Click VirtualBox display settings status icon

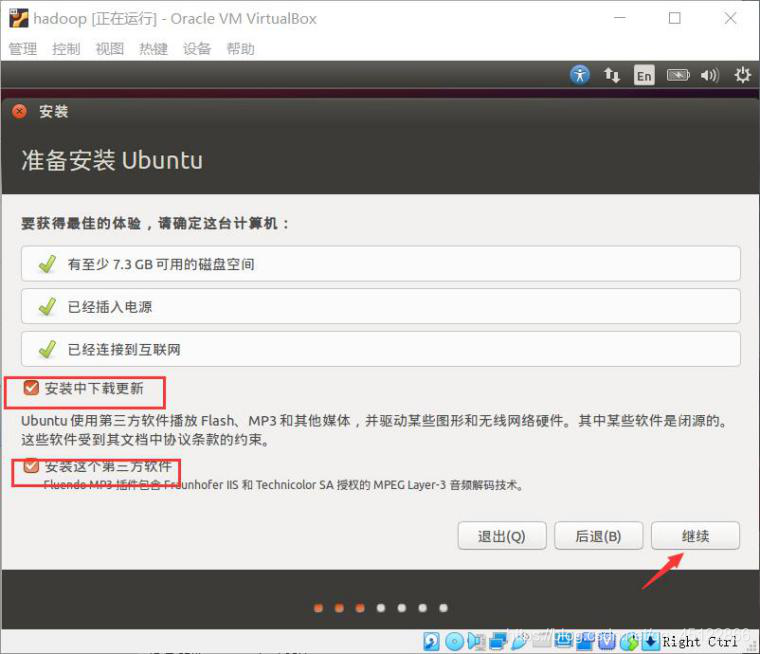(x=563, y=641)
